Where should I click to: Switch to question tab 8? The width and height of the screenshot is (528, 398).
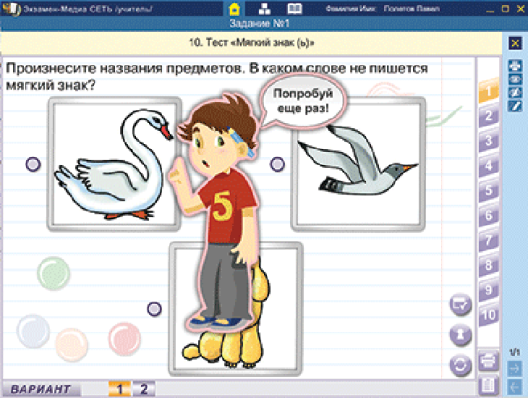coord(489,265)
